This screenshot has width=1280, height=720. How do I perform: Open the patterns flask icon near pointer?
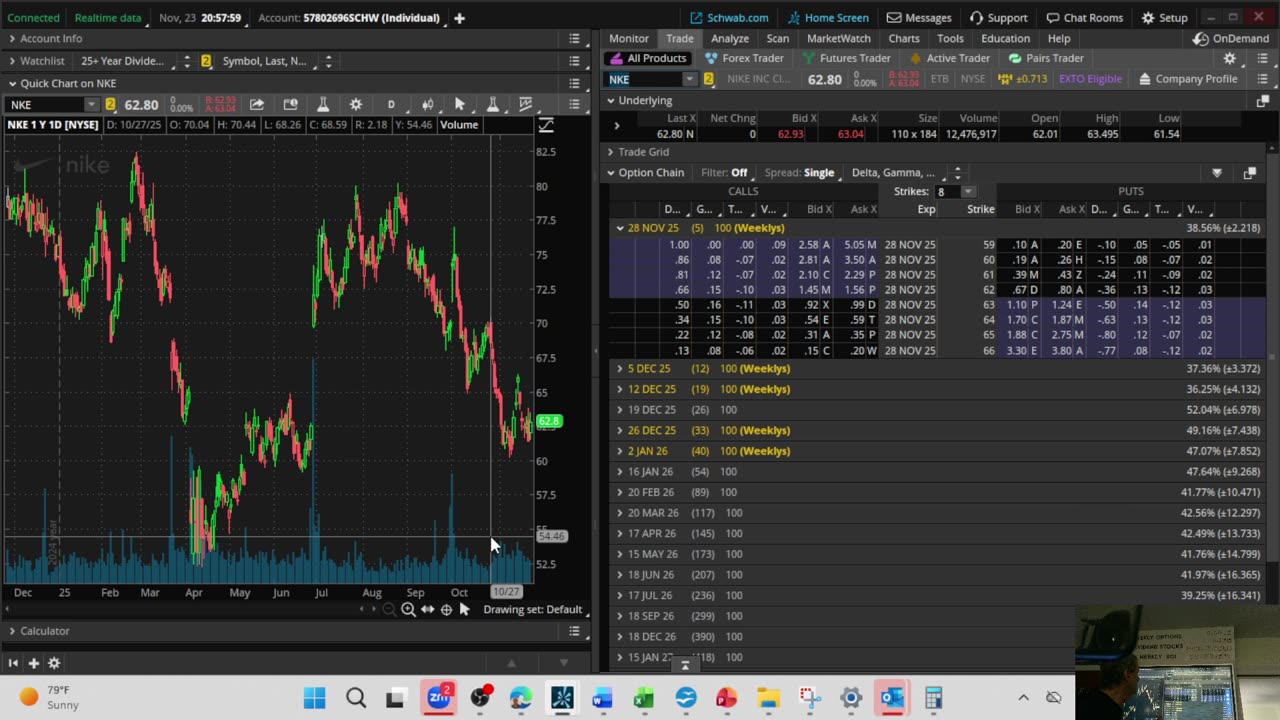[492, 104]
